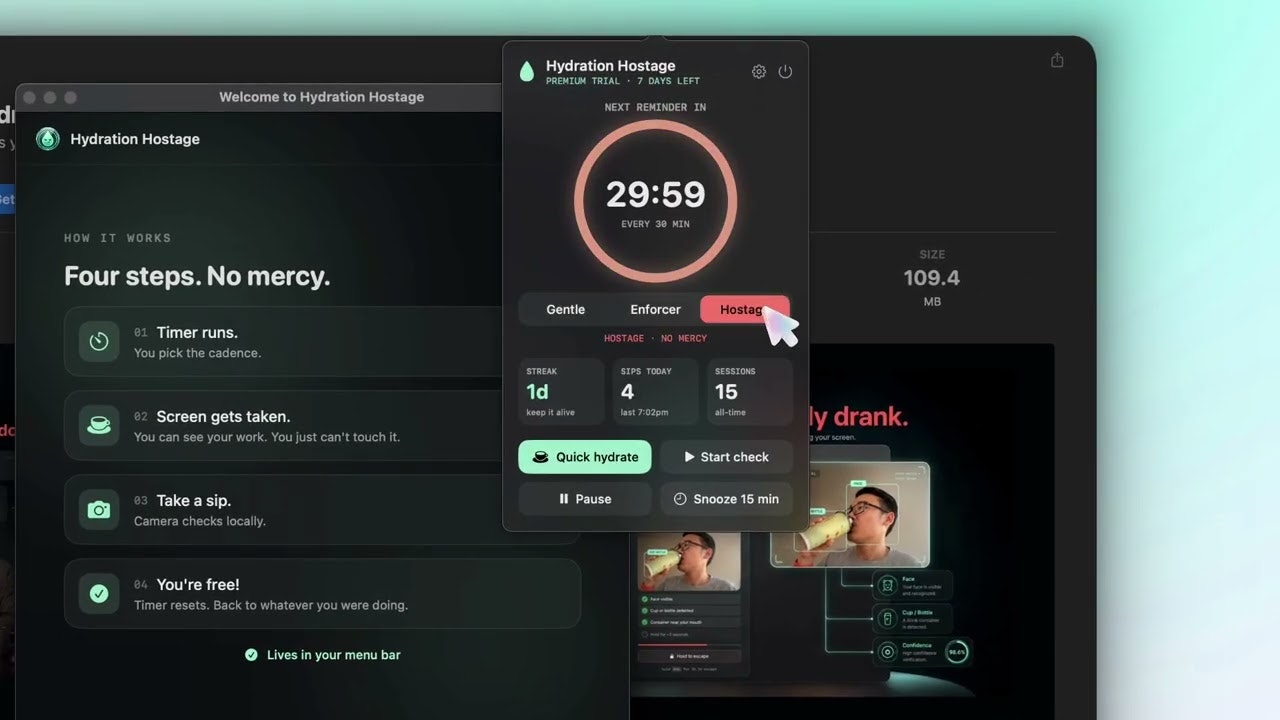Click the share icon in the back window
Image resolution: width=1280 pixels, height=720 pixels.
[1057, 60]
